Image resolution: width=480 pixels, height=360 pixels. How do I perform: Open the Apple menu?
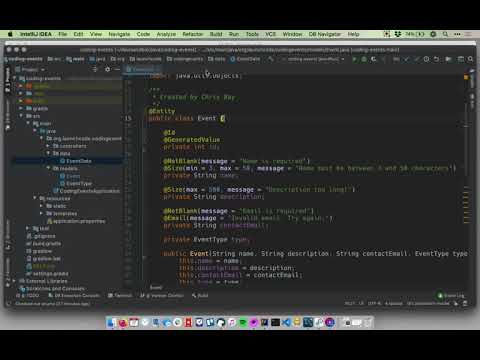(x=10, y=34)
